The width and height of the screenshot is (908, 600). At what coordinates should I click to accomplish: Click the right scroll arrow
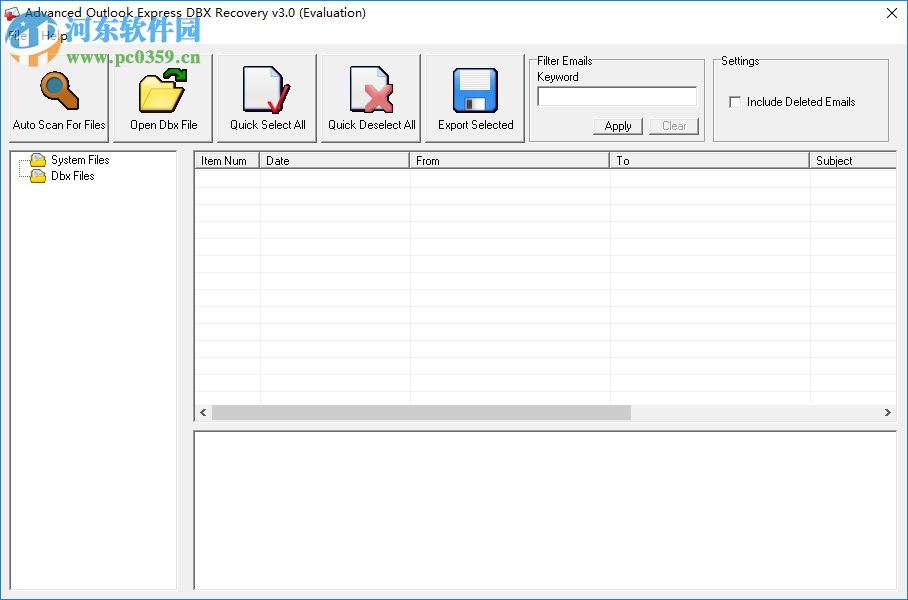[887, 412]
